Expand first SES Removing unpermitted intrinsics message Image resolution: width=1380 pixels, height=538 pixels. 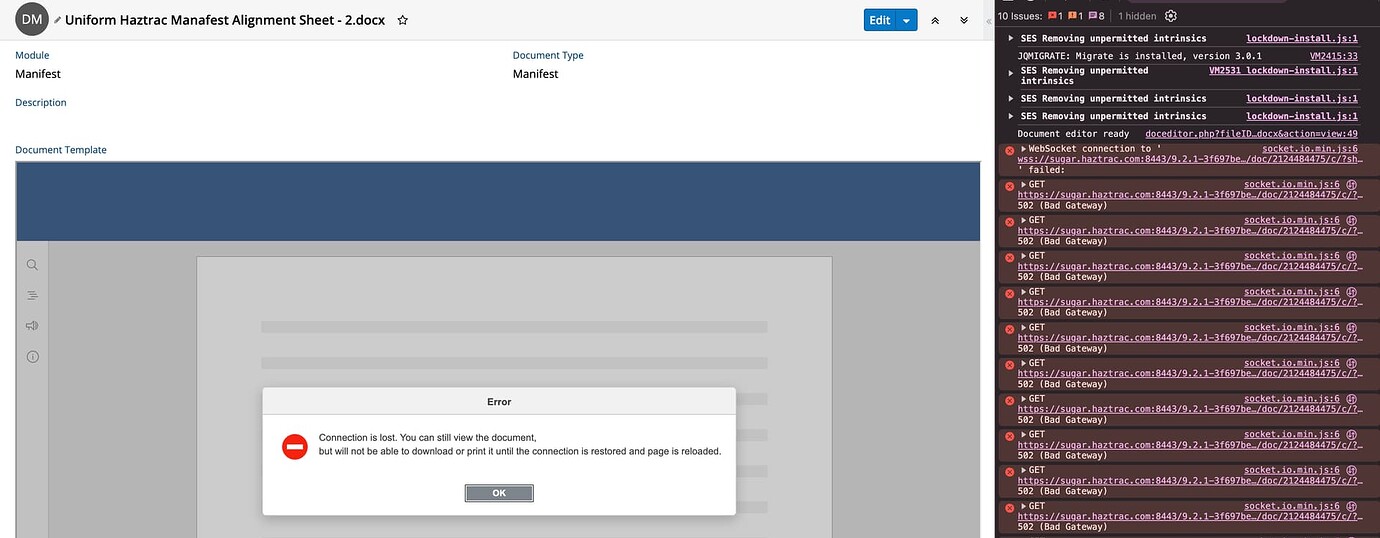click(1010, 38)
